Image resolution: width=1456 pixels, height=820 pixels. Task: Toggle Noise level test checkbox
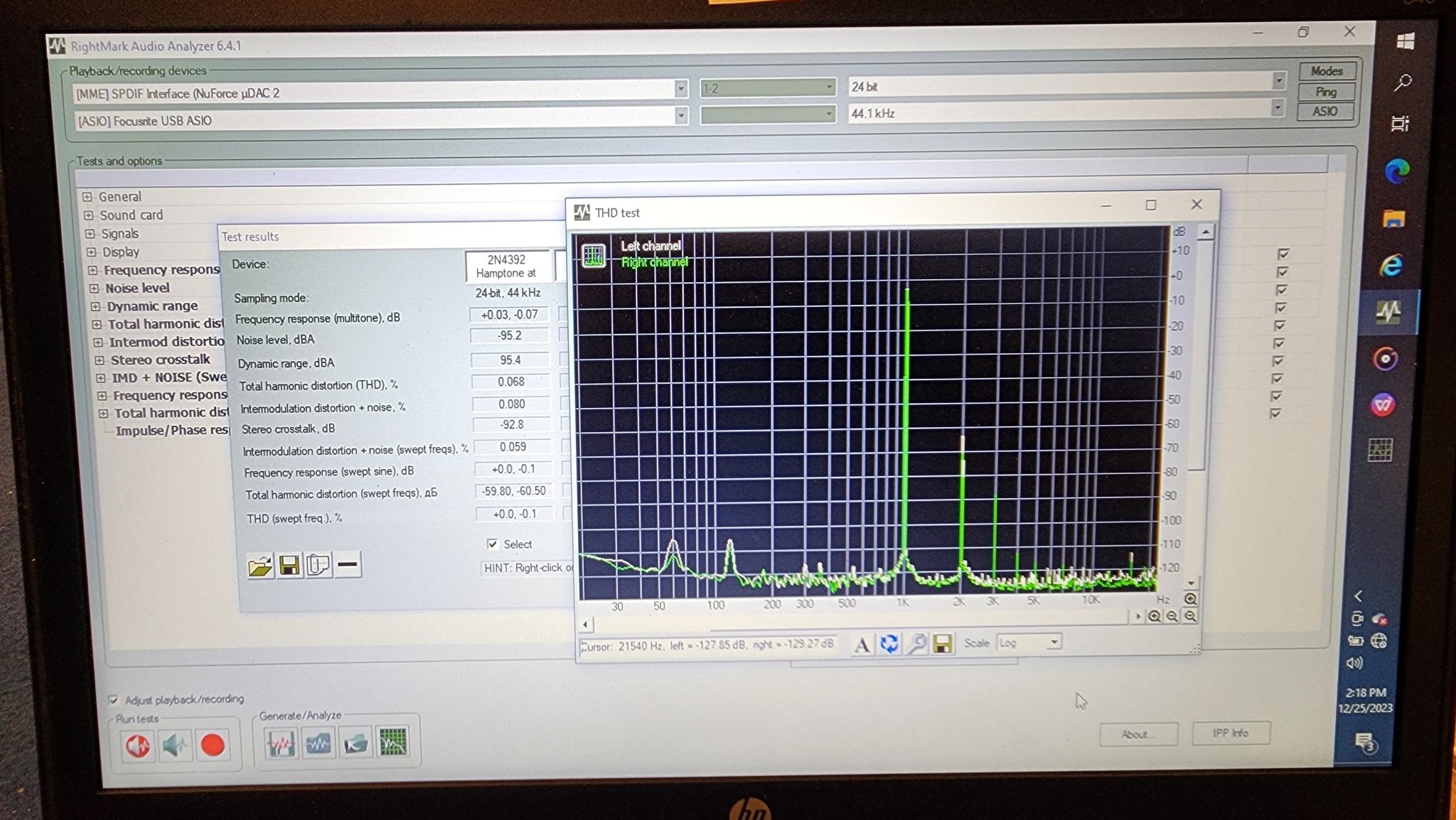pyautogui.click(x=1282, y=271)
